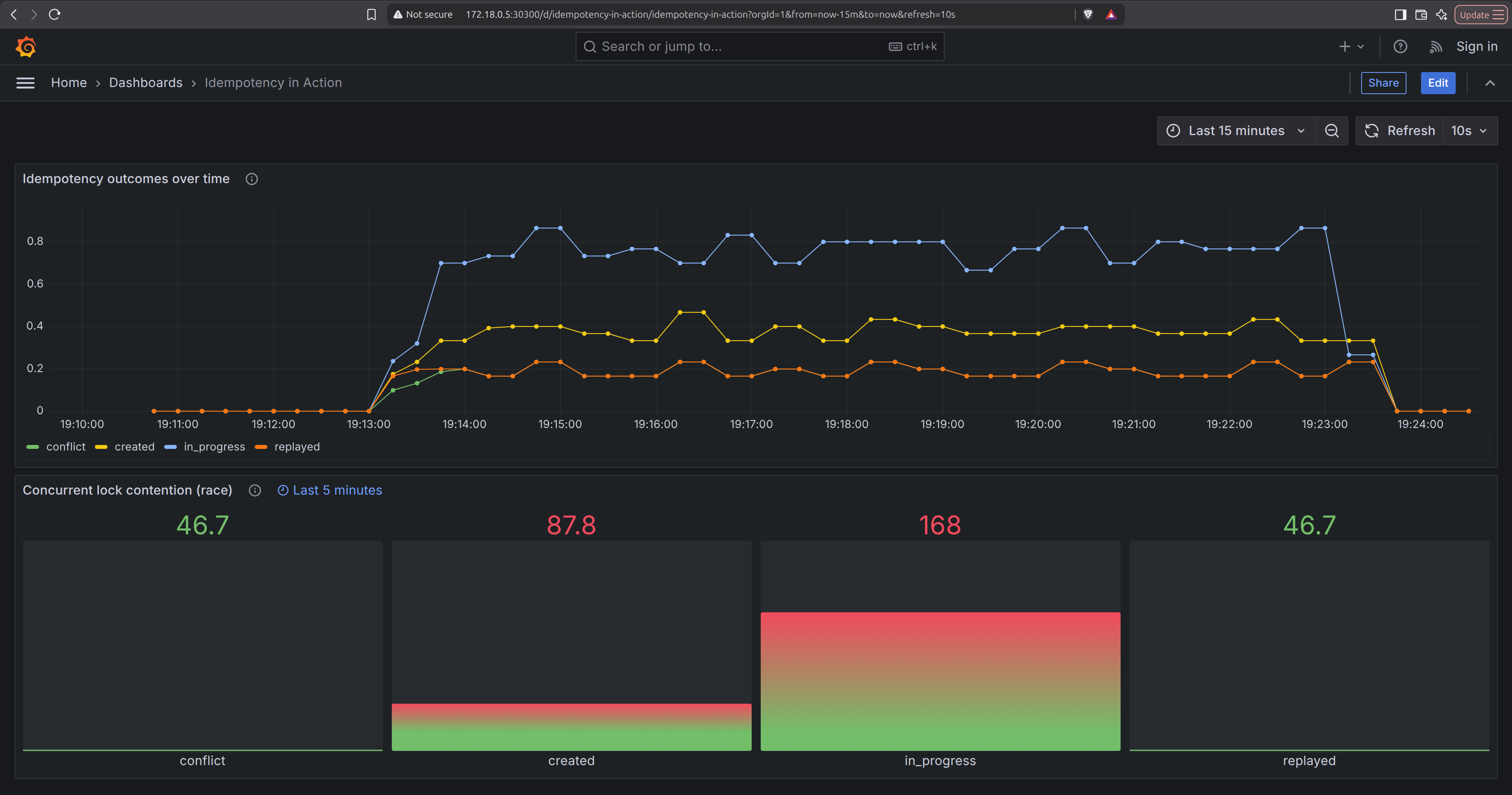Open the Grafana home logo
Screen dimensions: 1512x795
click(x=26, y=47)
